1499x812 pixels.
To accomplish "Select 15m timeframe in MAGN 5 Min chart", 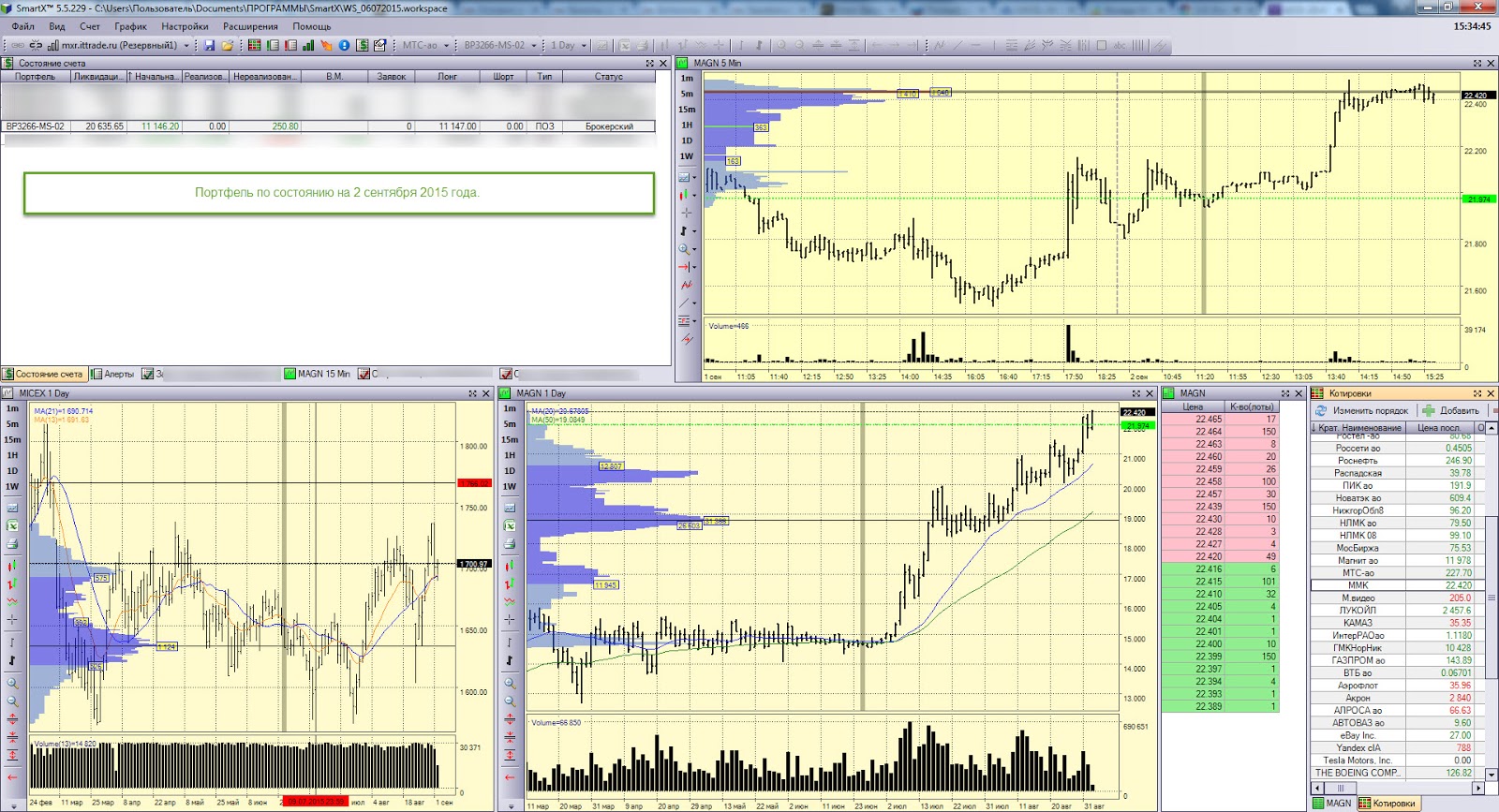I will point(687,109).
